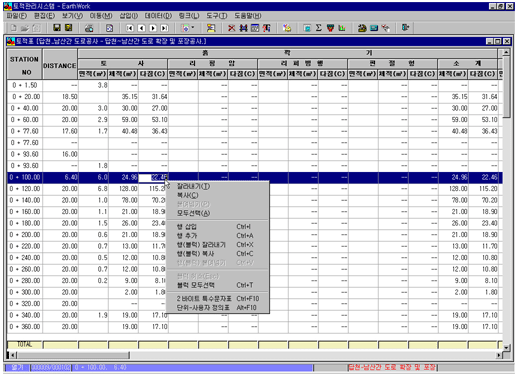The height and width of the screenshot is (377, 517).
Task: Click the blue monitor toolbar icon
Action: [x=374, y=28]
